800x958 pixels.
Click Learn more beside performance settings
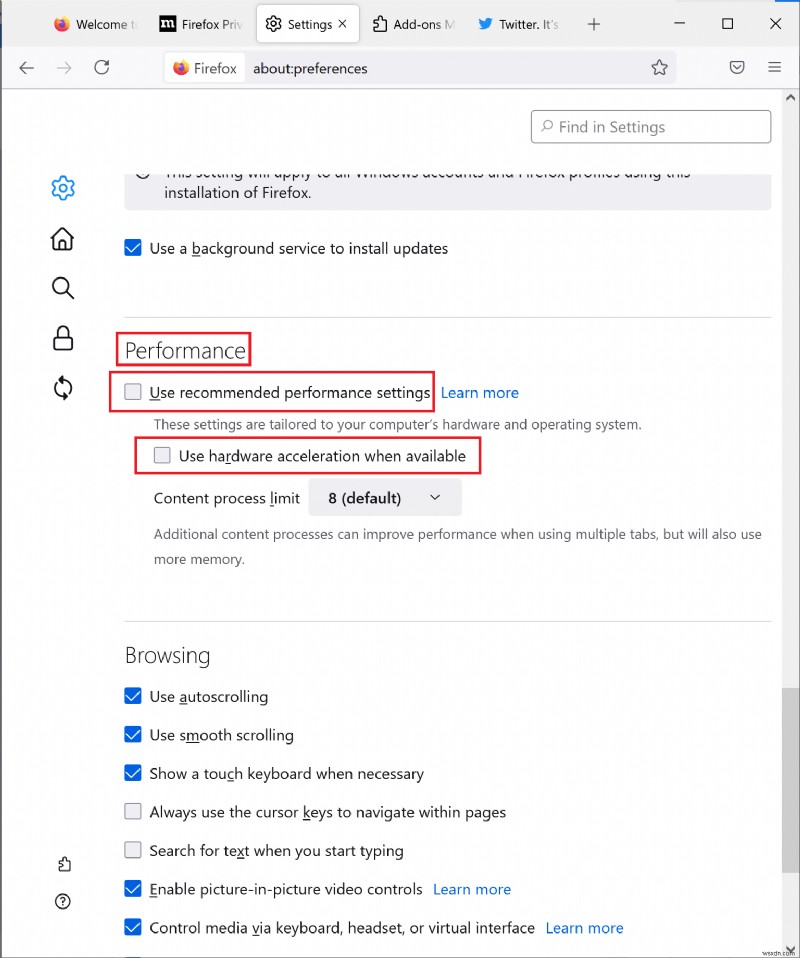(x=480, y=393)
